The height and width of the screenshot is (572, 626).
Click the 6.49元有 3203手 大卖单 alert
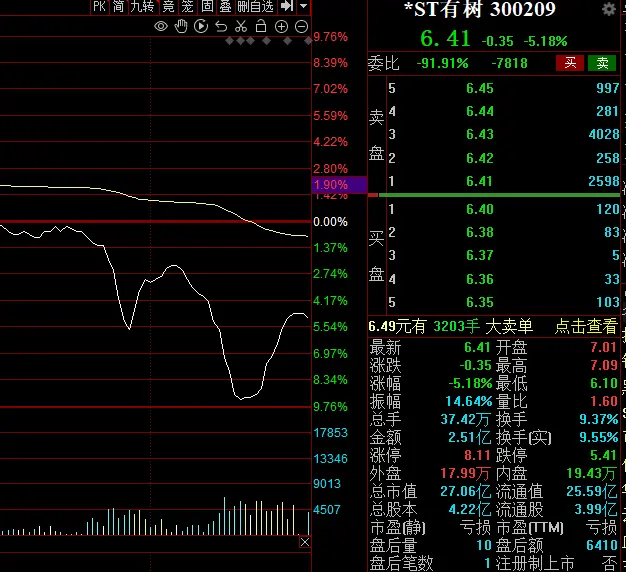click(x=450, y=327)
